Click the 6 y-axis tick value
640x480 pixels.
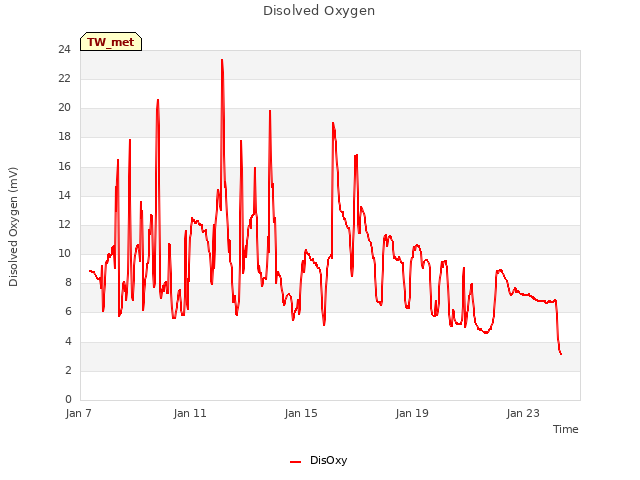click(68, 312)
